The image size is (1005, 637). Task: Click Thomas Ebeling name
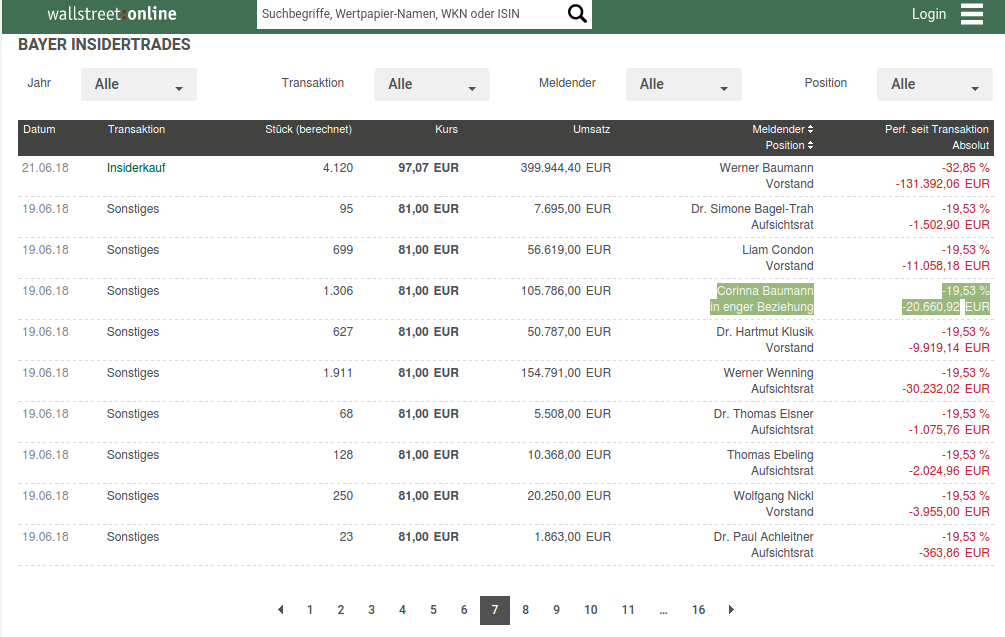tap(770, 455)
